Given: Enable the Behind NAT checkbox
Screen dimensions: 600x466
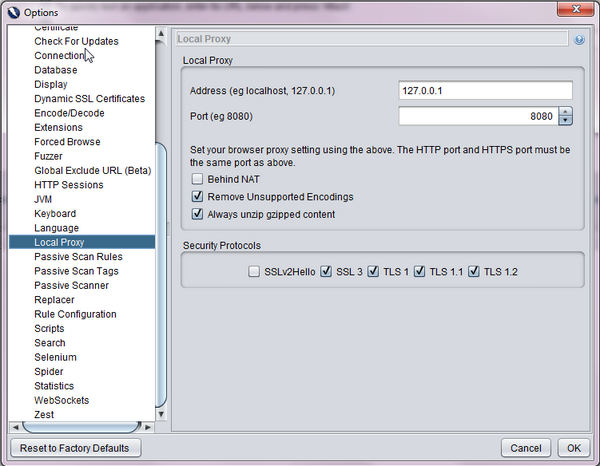Looking at the screenshot, I should coord(197,178).
